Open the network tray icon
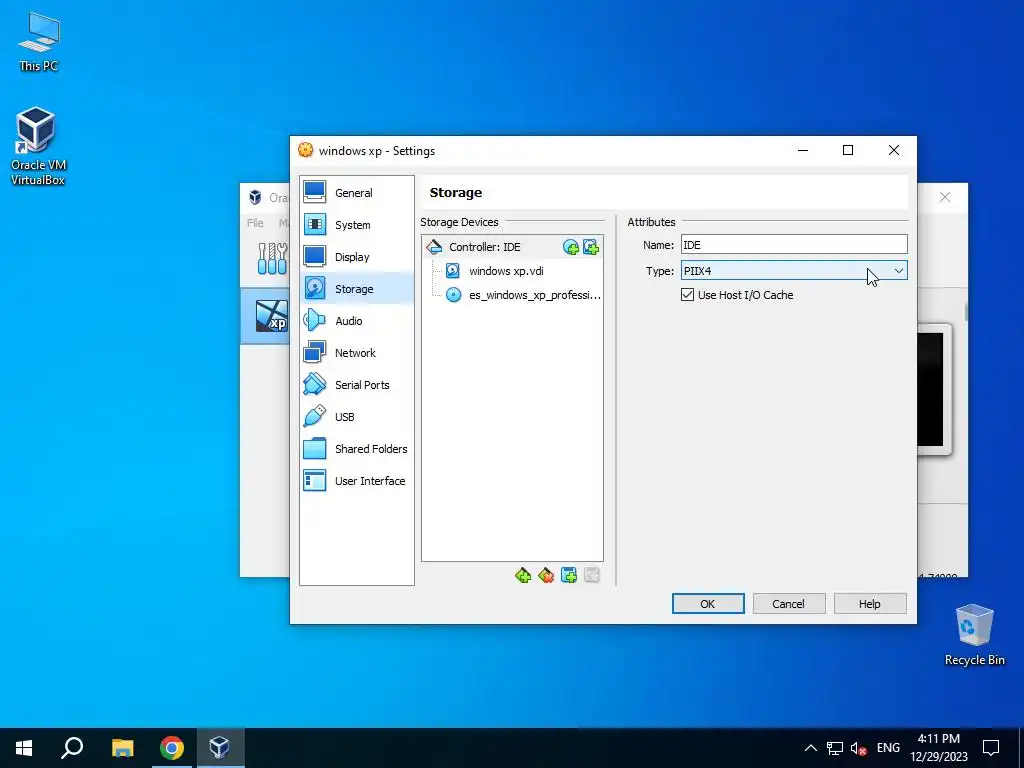 coord(835,748)
